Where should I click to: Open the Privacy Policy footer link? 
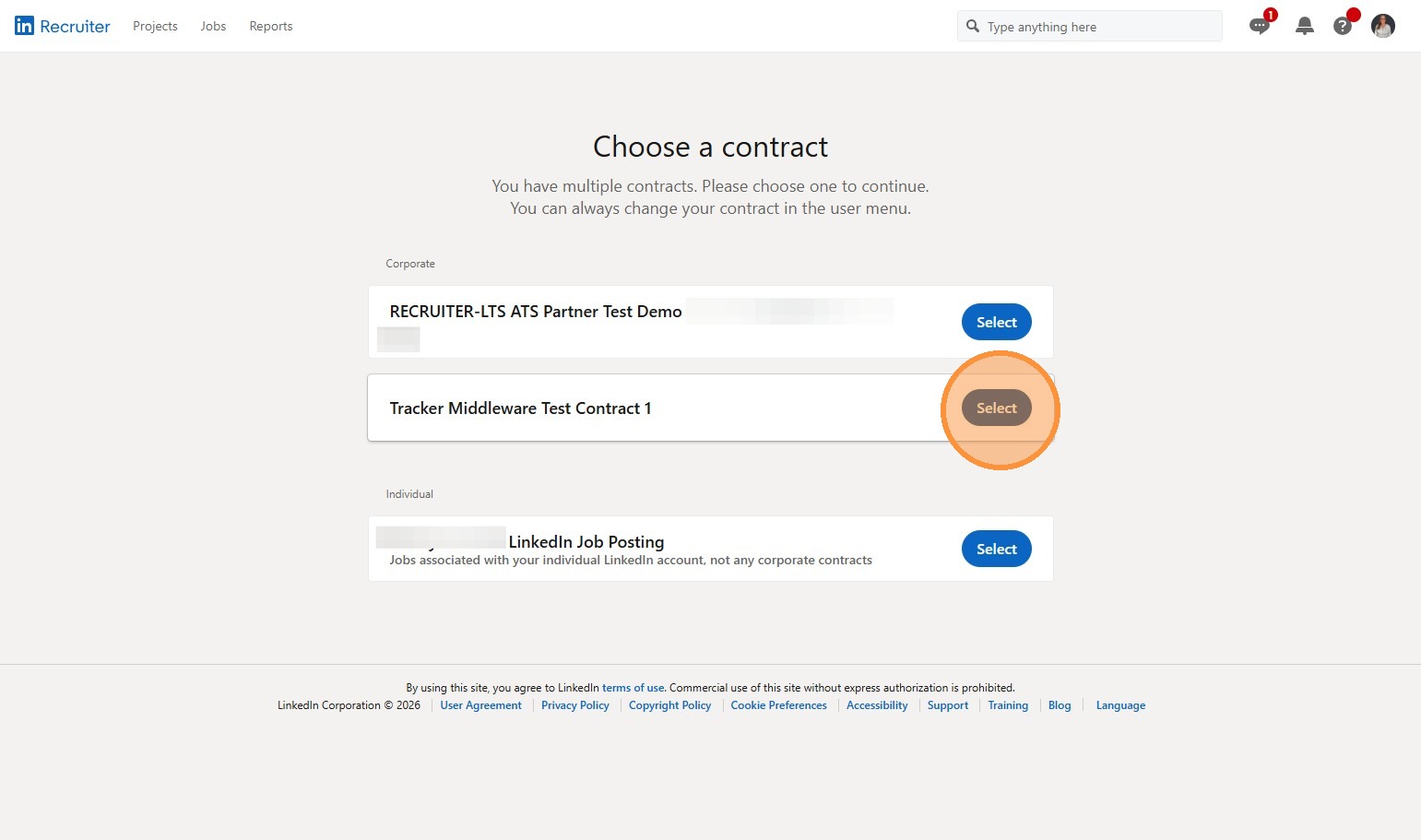[x=575, y=705]
